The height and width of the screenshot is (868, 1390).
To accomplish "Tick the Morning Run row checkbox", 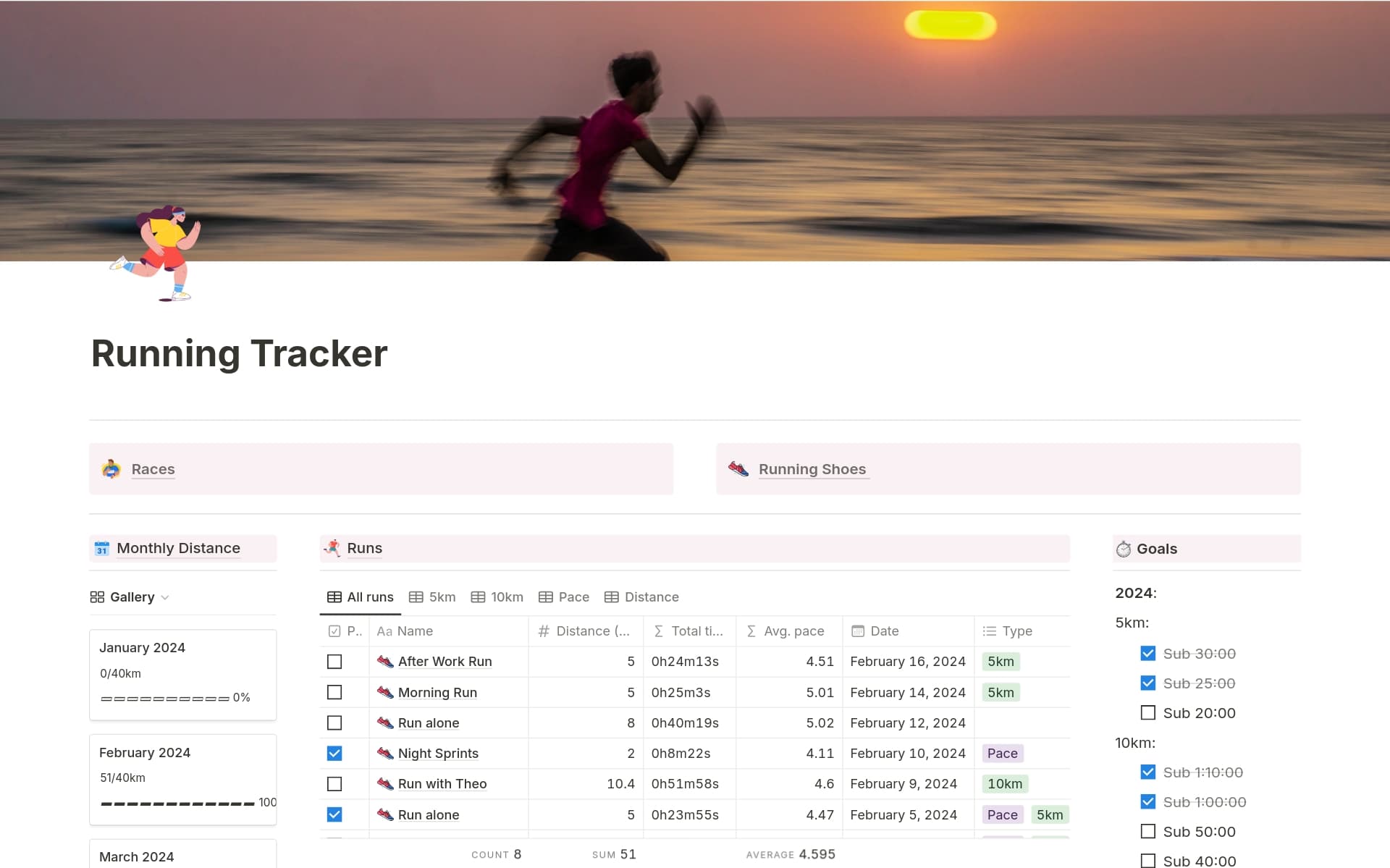I will click(x=334, y=693).
